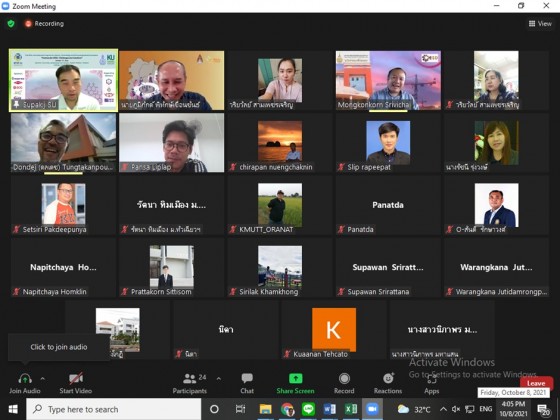This screenshot has height=420, width=560.
Task: Select the Supakij SU video tile
Action: click(63, 80)
